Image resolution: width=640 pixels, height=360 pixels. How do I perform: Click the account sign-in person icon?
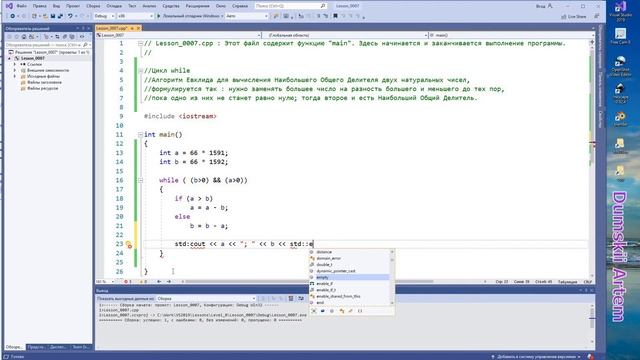coord(550,6)
